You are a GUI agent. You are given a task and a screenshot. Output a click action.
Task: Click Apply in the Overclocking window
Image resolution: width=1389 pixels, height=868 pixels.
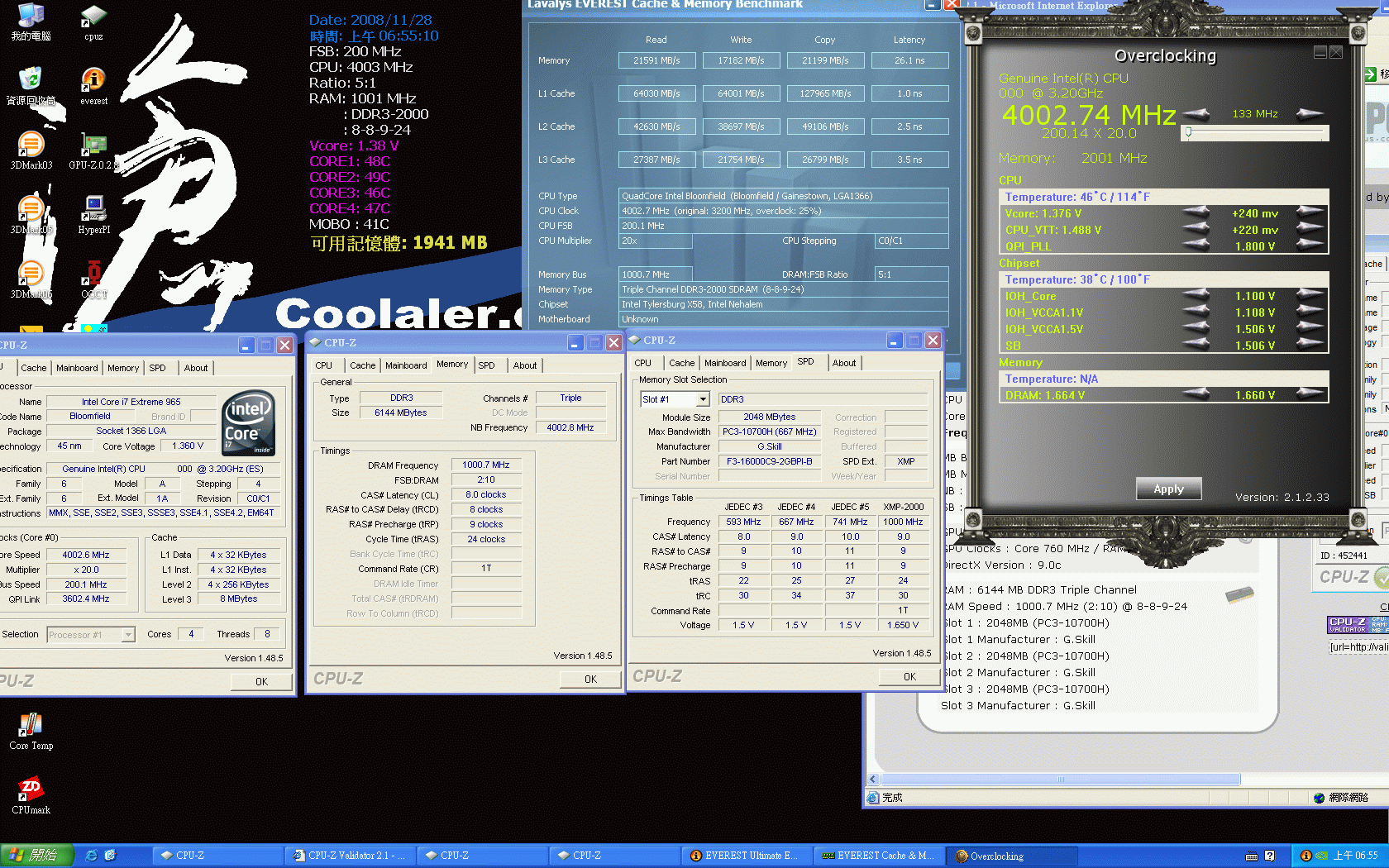[x=1168, y=489]
